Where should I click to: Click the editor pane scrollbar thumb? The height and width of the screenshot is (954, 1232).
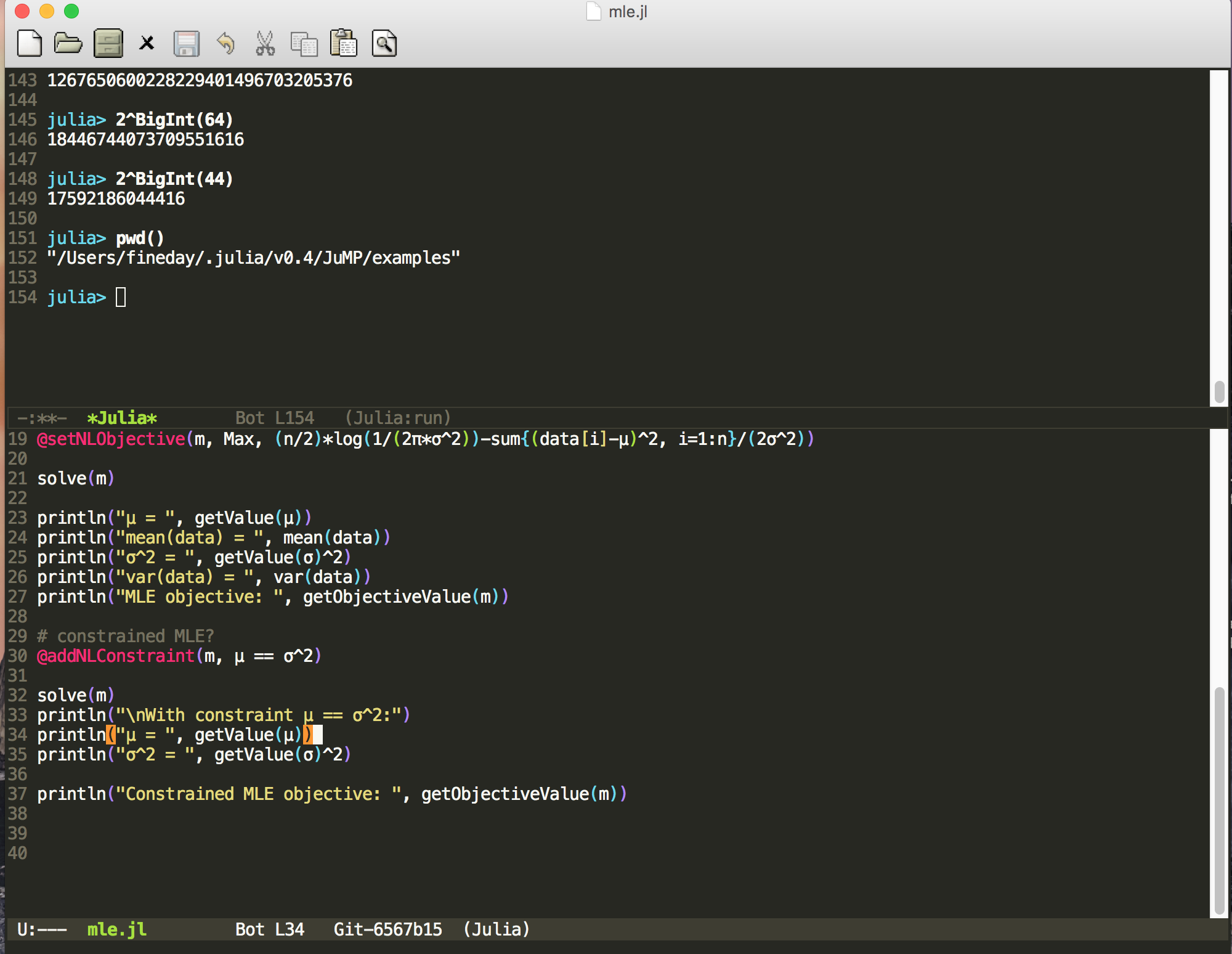coord(1219,801)
